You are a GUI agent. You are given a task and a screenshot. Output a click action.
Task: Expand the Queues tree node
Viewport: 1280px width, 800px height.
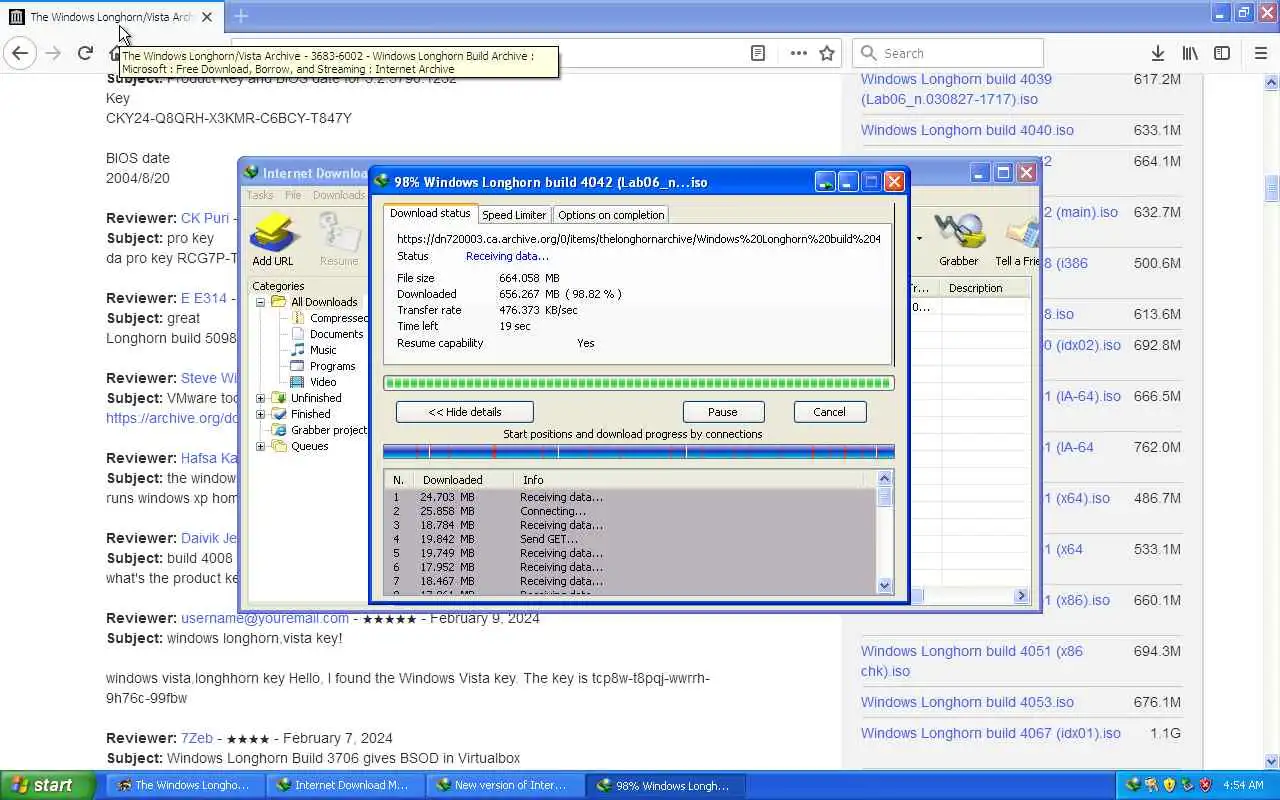(x=261, y=446)
